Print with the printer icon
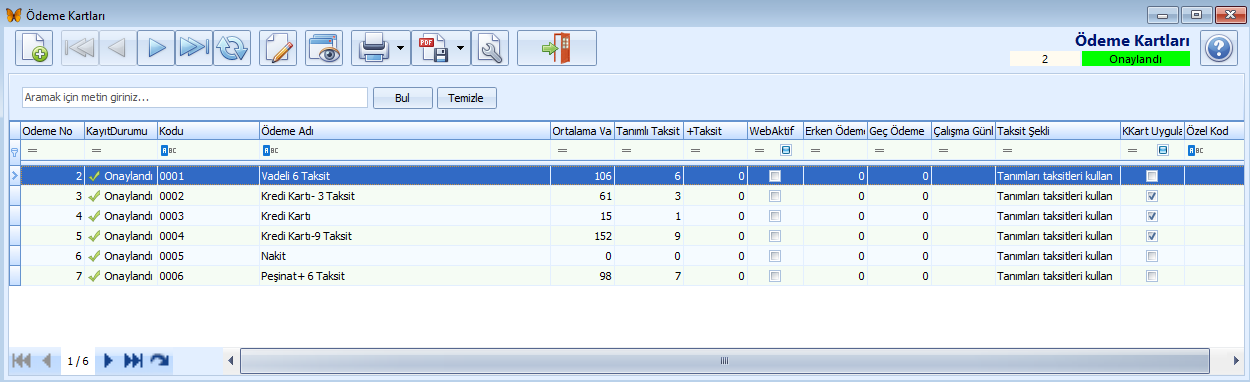1250x382 pixels. [x=373, y=48]
